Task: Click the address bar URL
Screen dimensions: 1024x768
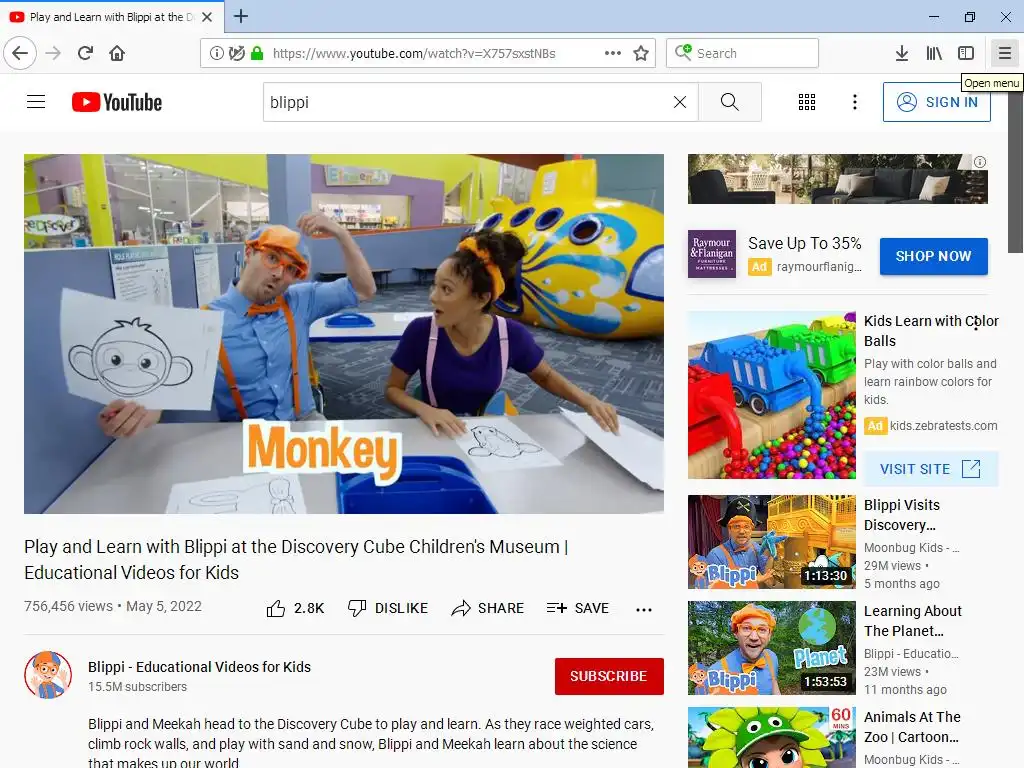Action: click(414, 54)
